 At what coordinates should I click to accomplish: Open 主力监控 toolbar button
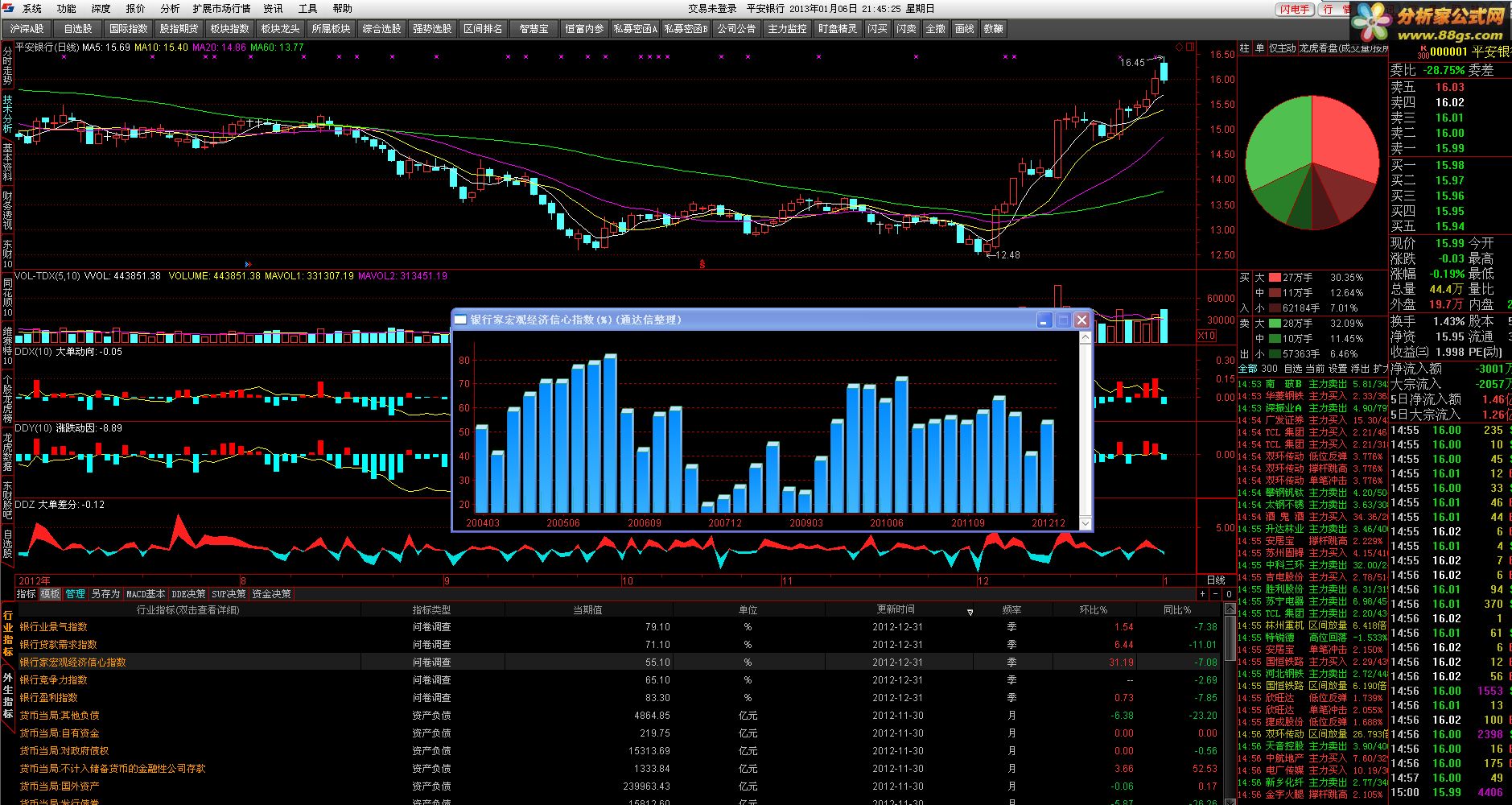click(787, 29)
